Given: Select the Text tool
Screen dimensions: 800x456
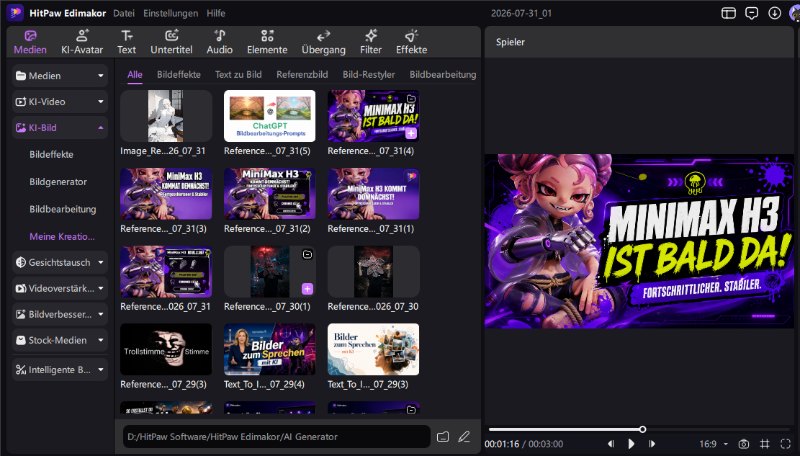Looking at the screenshot, I should (127, 42).
